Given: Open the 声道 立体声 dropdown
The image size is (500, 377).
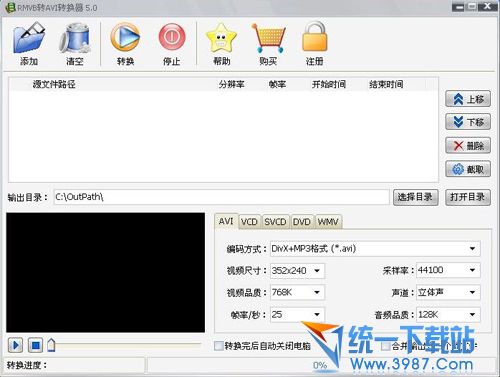Looking at the screenshot, I should pos(448,292).
